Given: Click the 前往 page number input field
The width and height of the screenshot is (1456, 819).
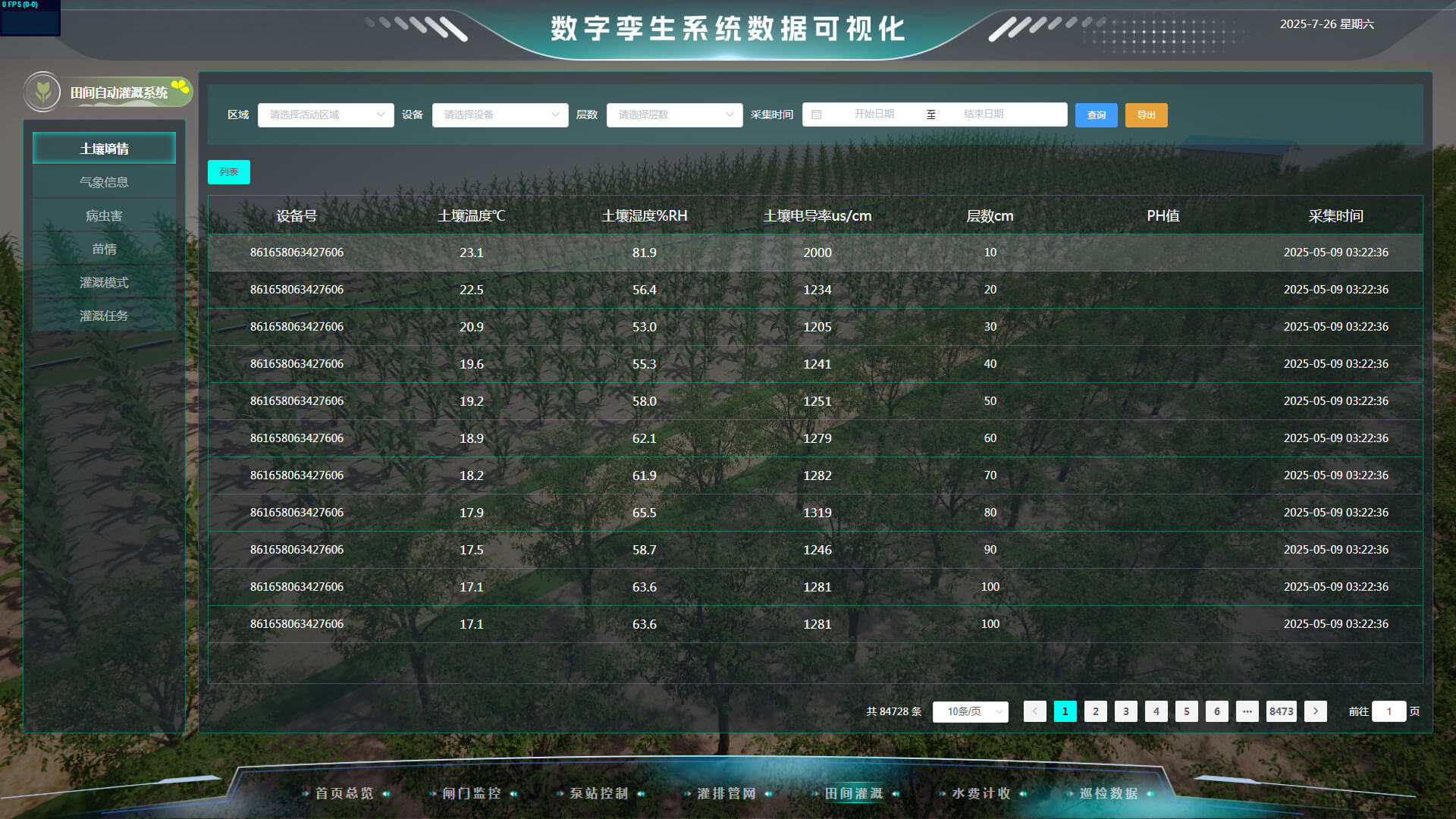Looking at the screenshot, I should [x=1389, y=711].
